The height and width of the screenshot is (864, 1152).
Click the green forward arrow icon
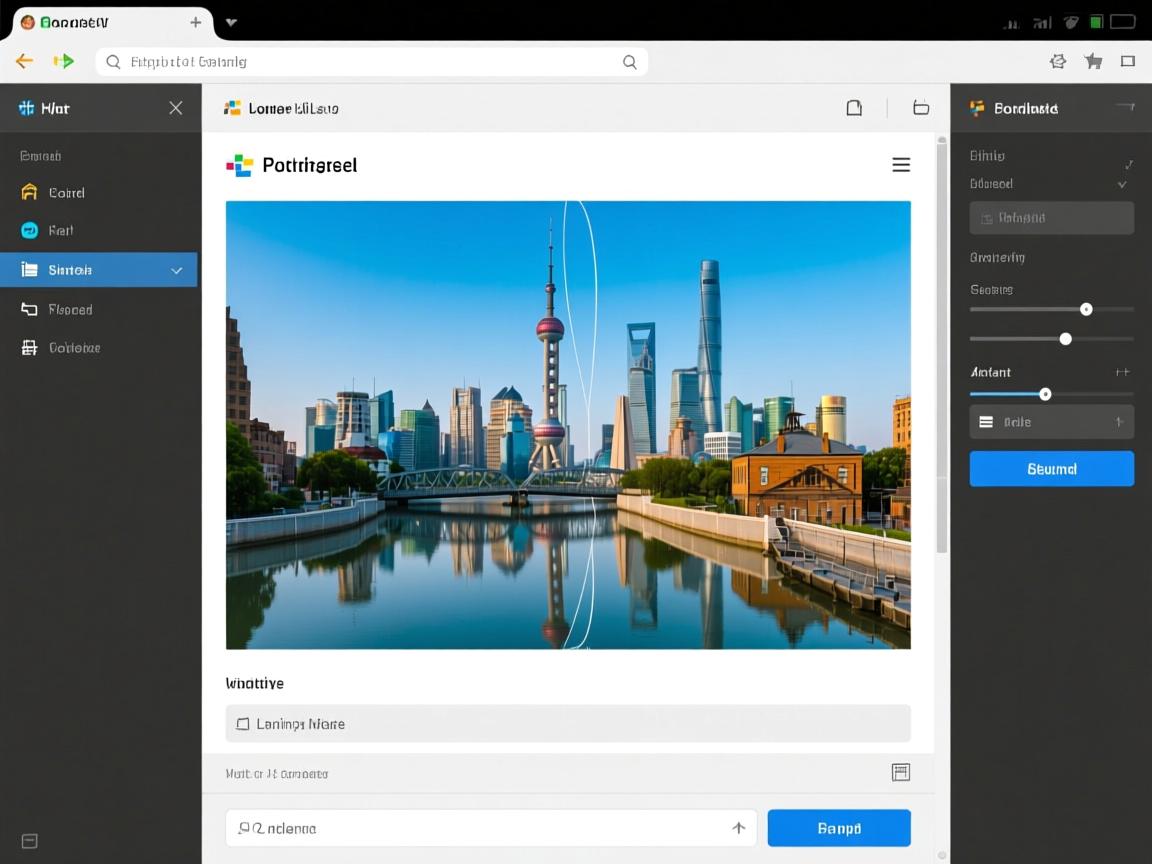[64, 61]
